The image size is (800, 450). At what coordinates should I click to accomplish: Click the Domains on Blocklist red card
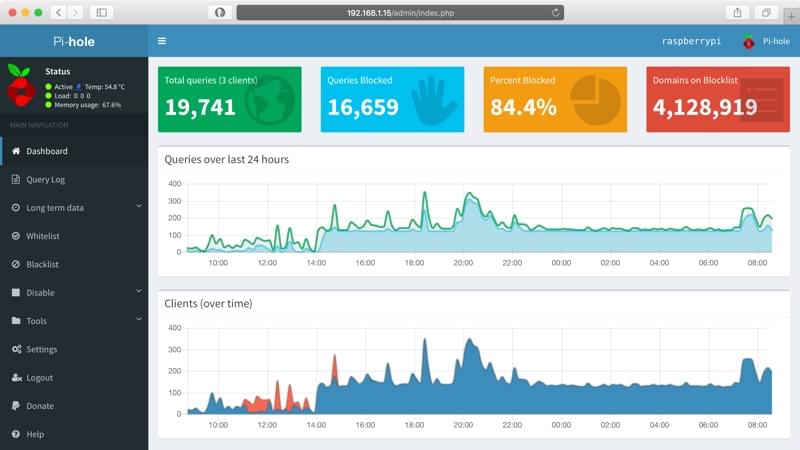coord(718,99)
